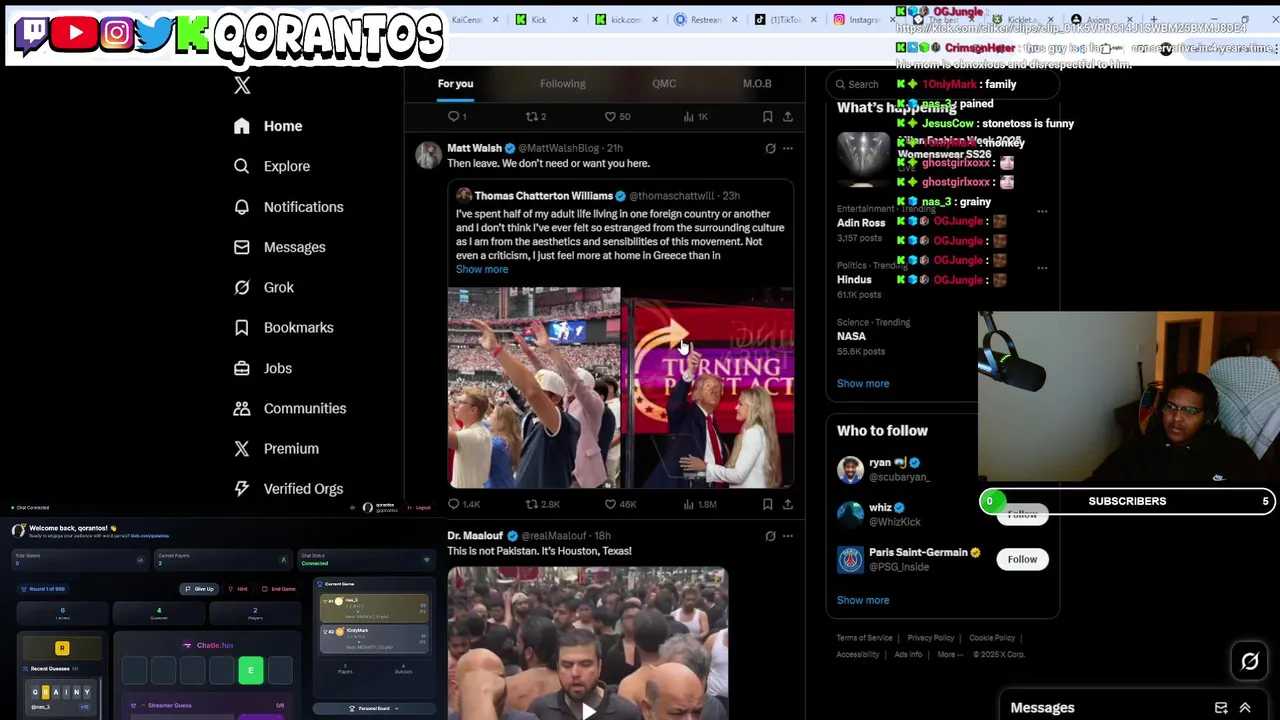The height and width of the screenshot is (720, 1280).
Task: Like Matt Walsh's post with 46K likes
Action: pyautogui.click(x=620, y=505)
